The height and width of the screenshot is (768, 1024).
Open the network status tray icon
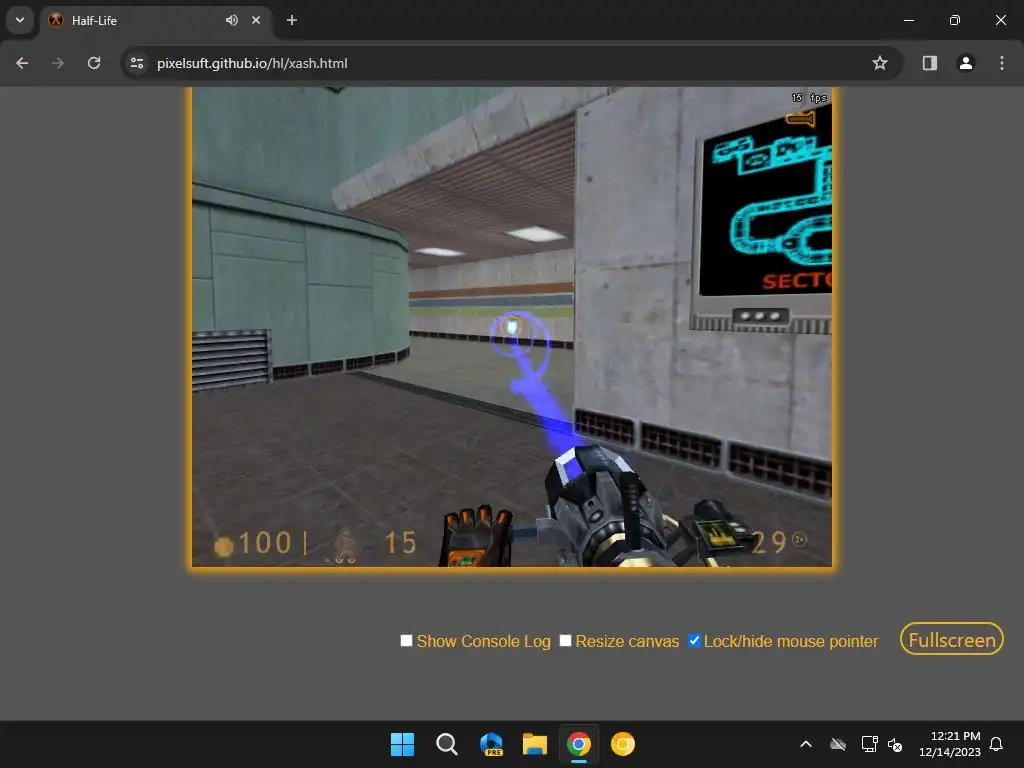[x=869, y=744]
